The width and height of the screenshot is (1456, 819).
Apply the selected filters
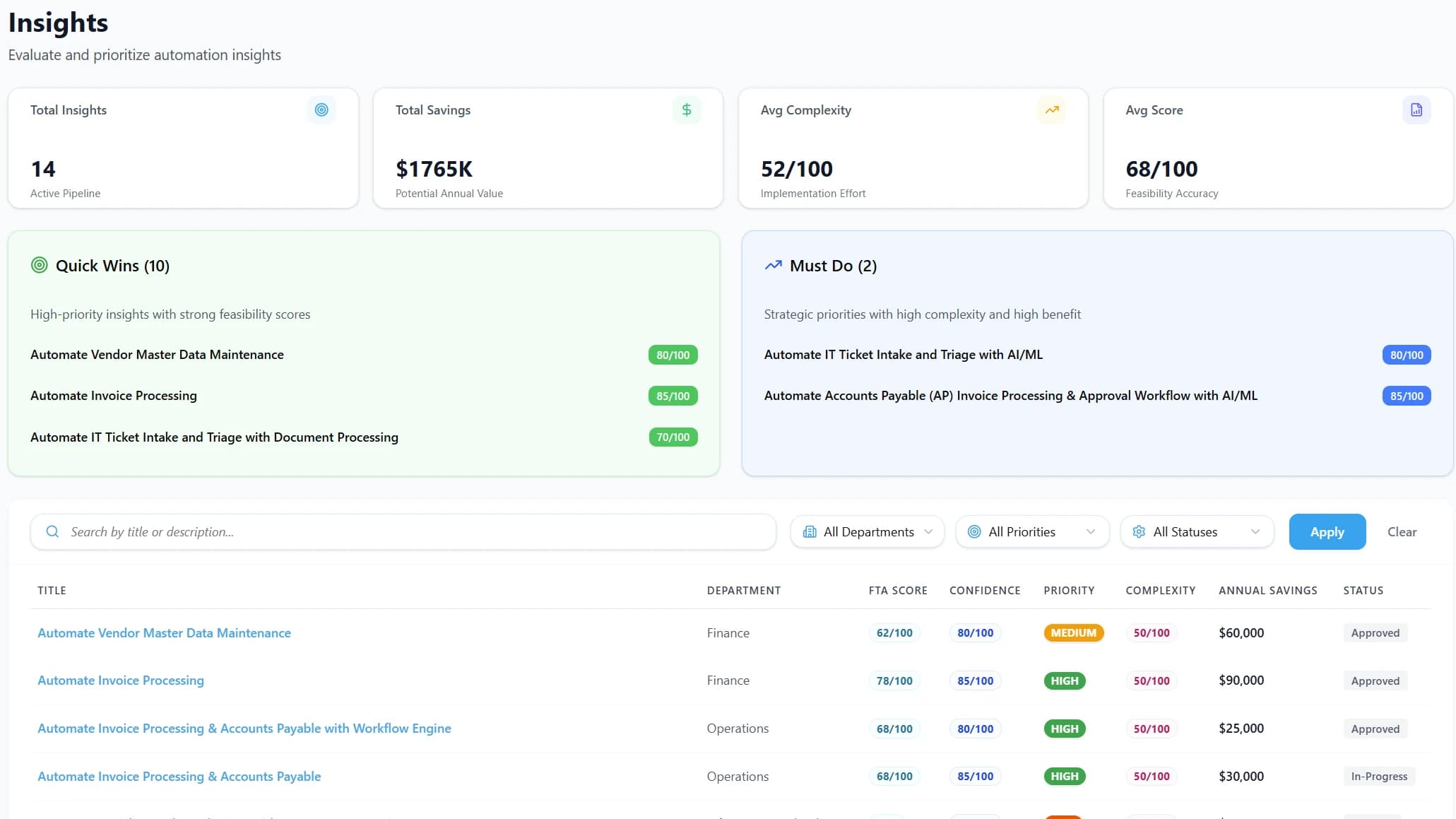pyautogui.click(x=1327, y=531)
